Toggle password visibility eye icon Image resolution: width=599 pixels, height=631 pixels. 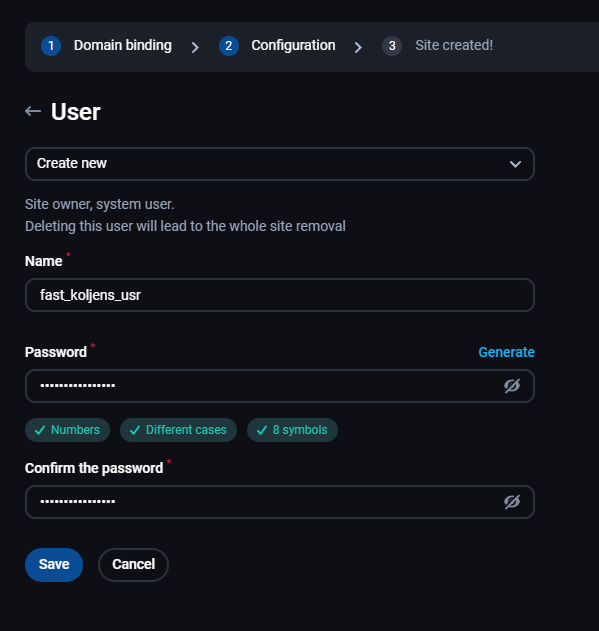tap(512, 386)
